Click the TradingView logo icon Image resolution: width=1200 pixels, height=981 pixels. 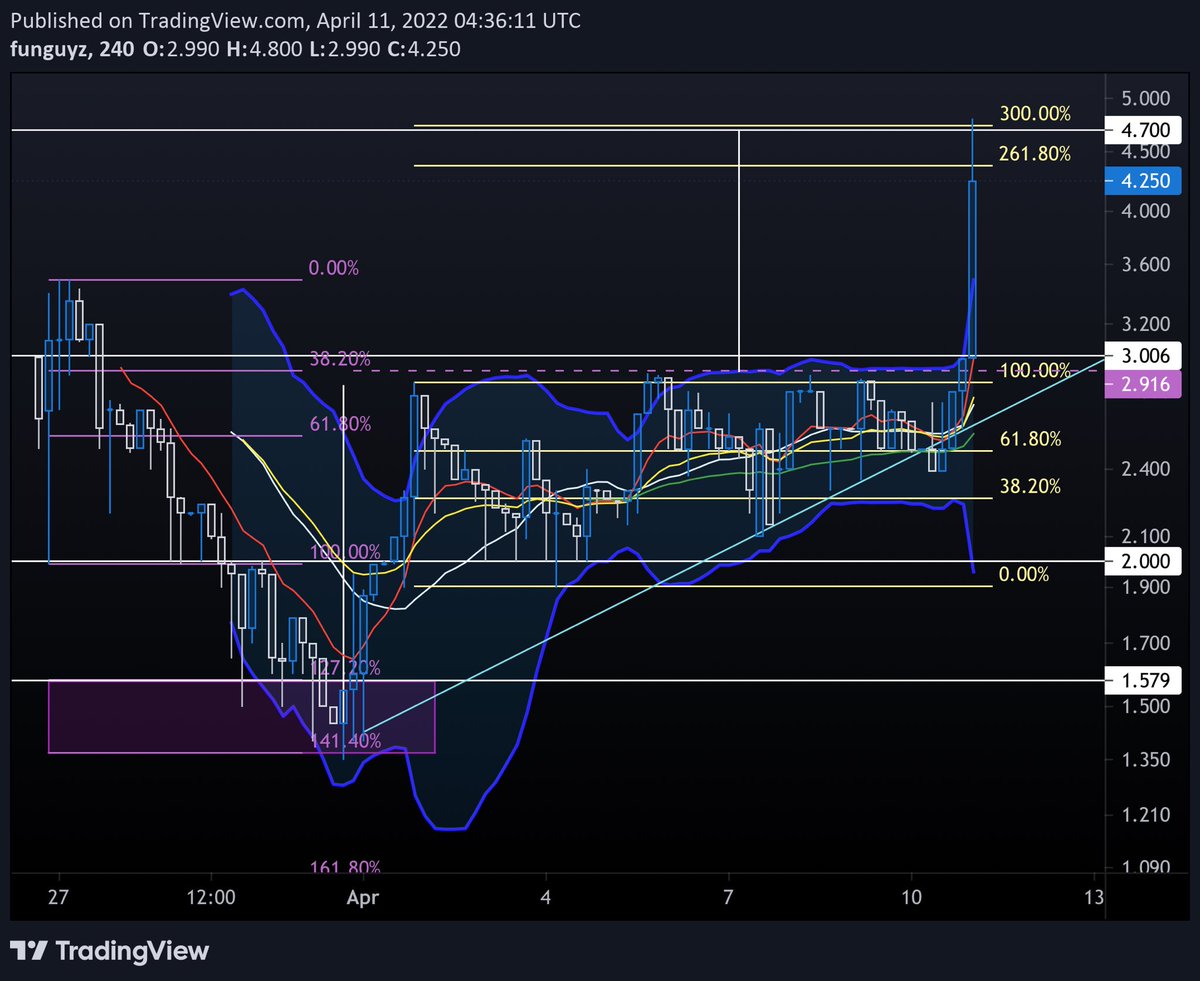coord(28,950)
